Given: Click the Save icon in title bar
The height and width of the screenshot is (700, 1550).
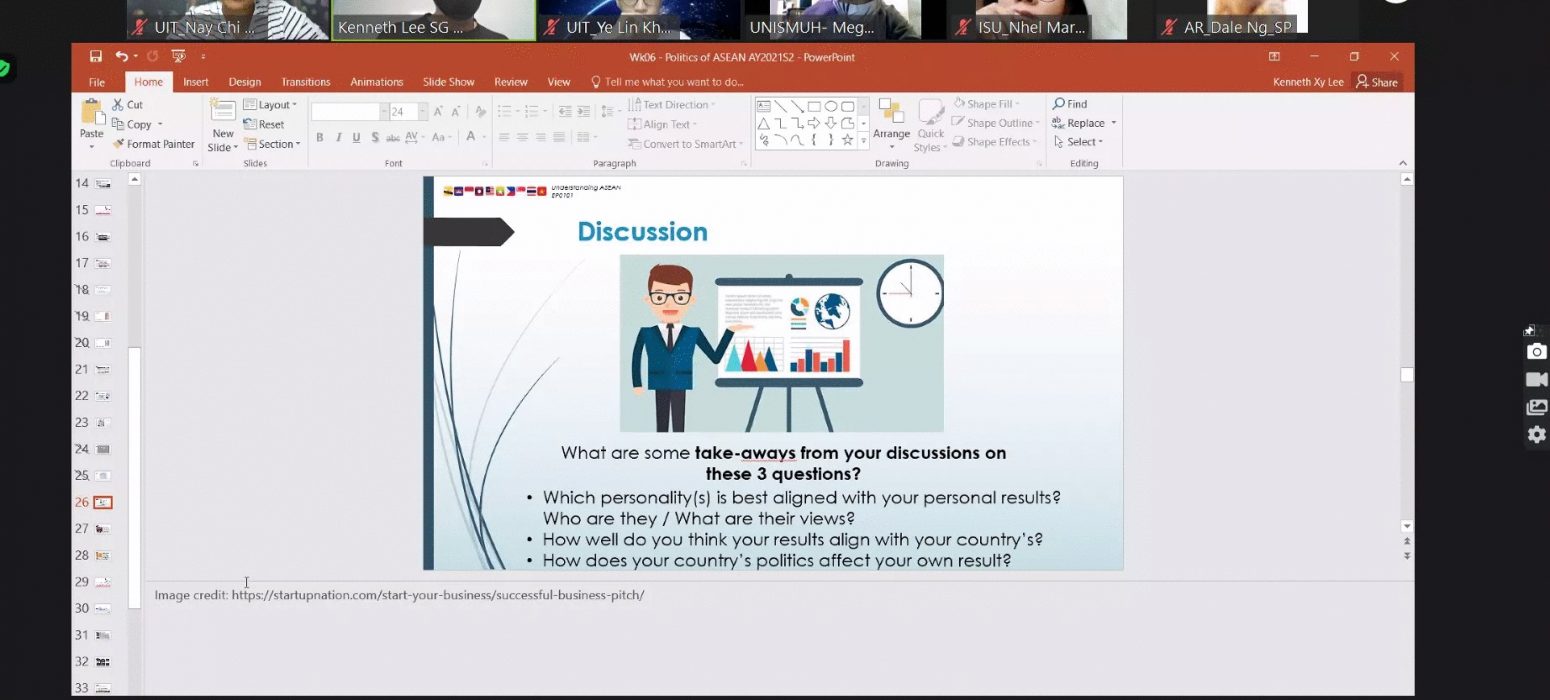Looking at the screenshot, I should 96,57.
